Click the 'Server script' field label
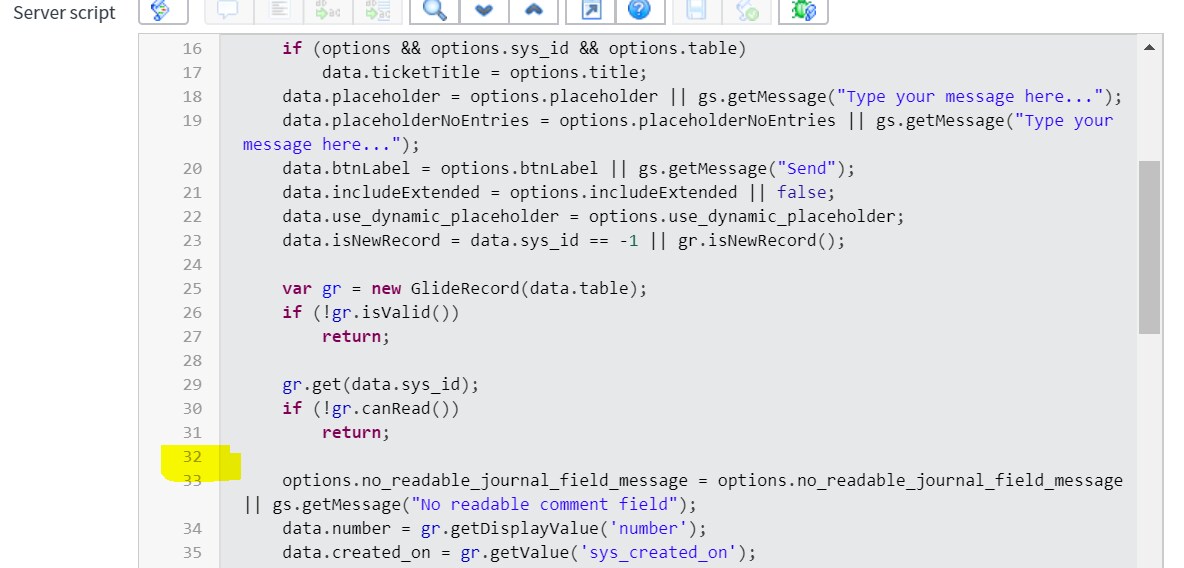This screenshot has width=1184, height=568. click(x=64, y=13)
